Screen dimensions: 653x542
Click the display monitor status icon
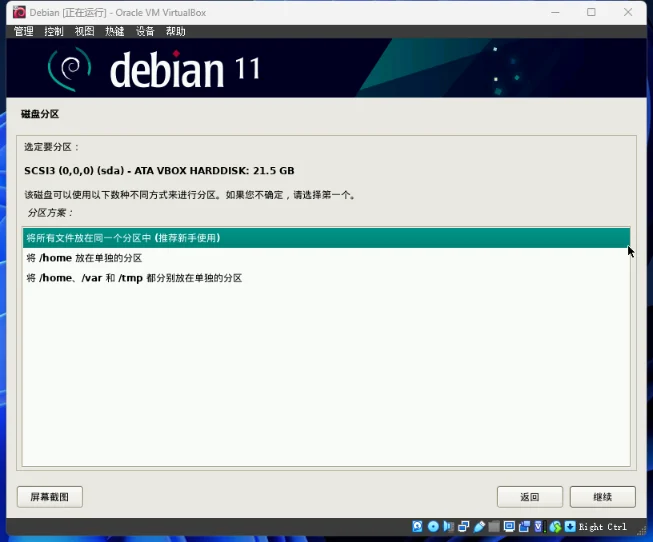click(509, 527)
